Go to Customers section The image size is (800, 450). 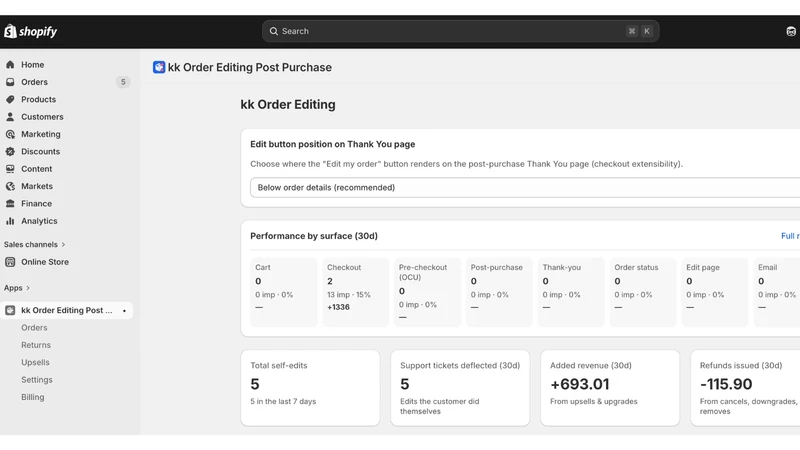click(x=42, y=117)
